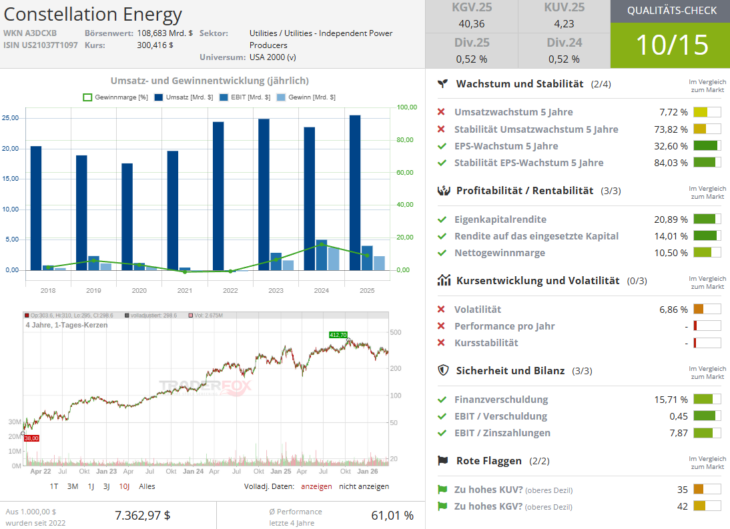The height and width of the screenshot is (529, 730).
Task: Switch chart range to 3M
Action: pos(72,486)
